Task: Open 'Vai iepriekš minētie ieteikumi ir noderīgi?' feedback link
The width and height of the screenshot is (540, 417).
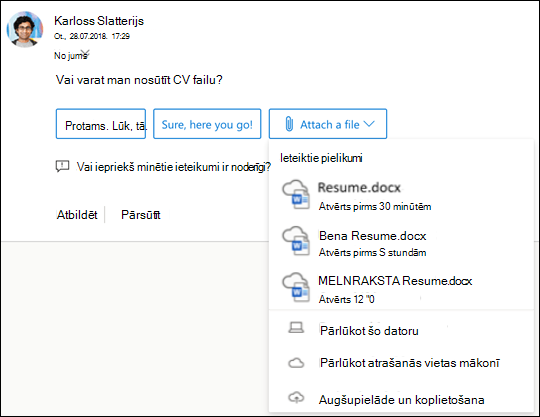Action: click(174, 167)
